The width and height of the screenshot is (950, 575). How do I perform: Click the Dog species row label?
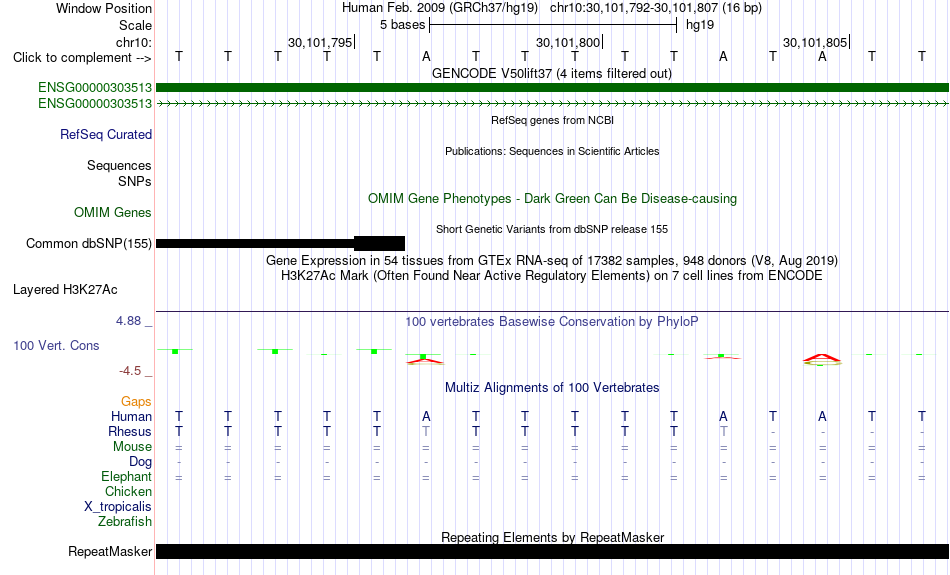(x=140, y=462)
